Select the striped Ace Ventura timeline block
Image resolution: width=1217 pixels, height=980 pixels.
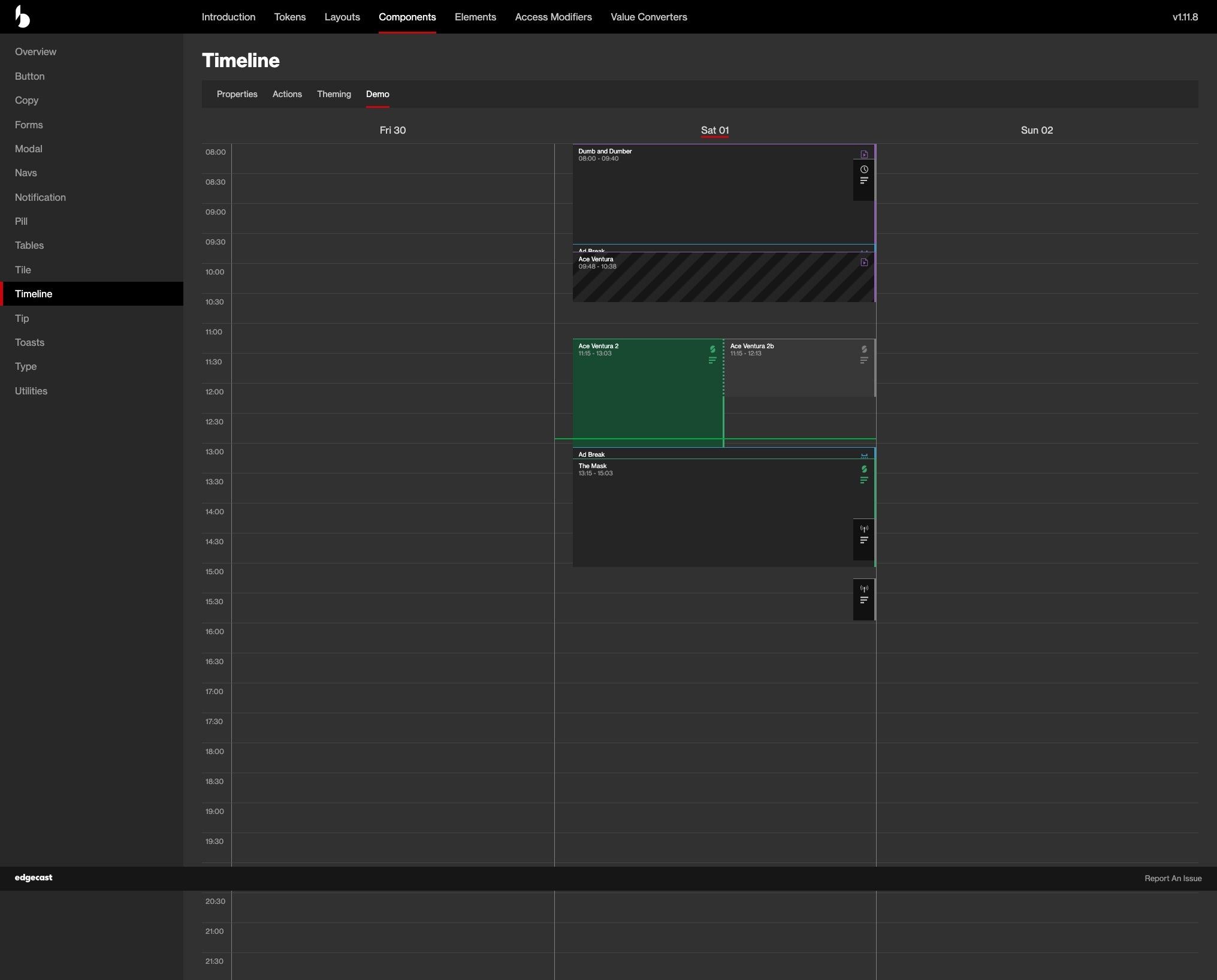coord(724,277)
